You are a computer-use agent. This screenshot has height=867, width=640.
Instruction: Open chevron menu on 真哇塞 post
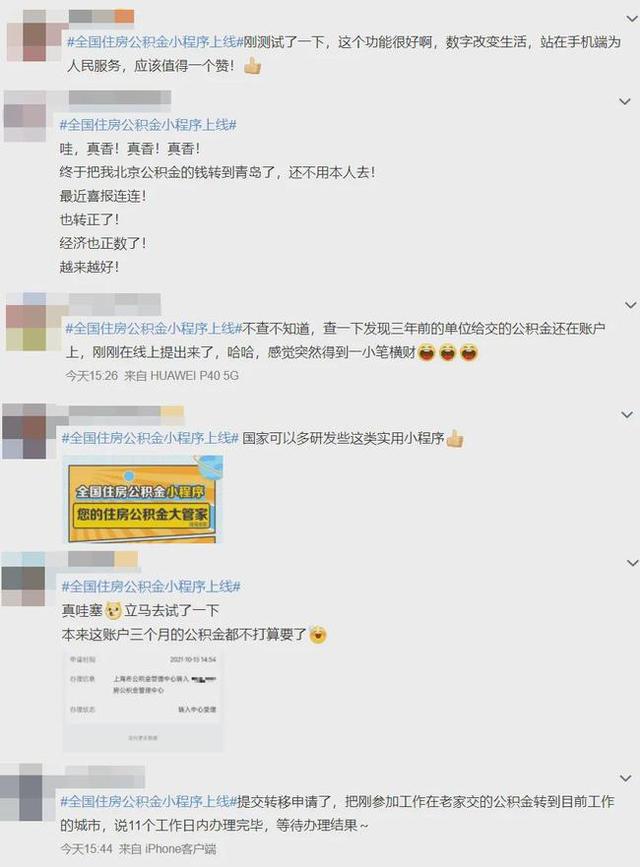[632, 563]
